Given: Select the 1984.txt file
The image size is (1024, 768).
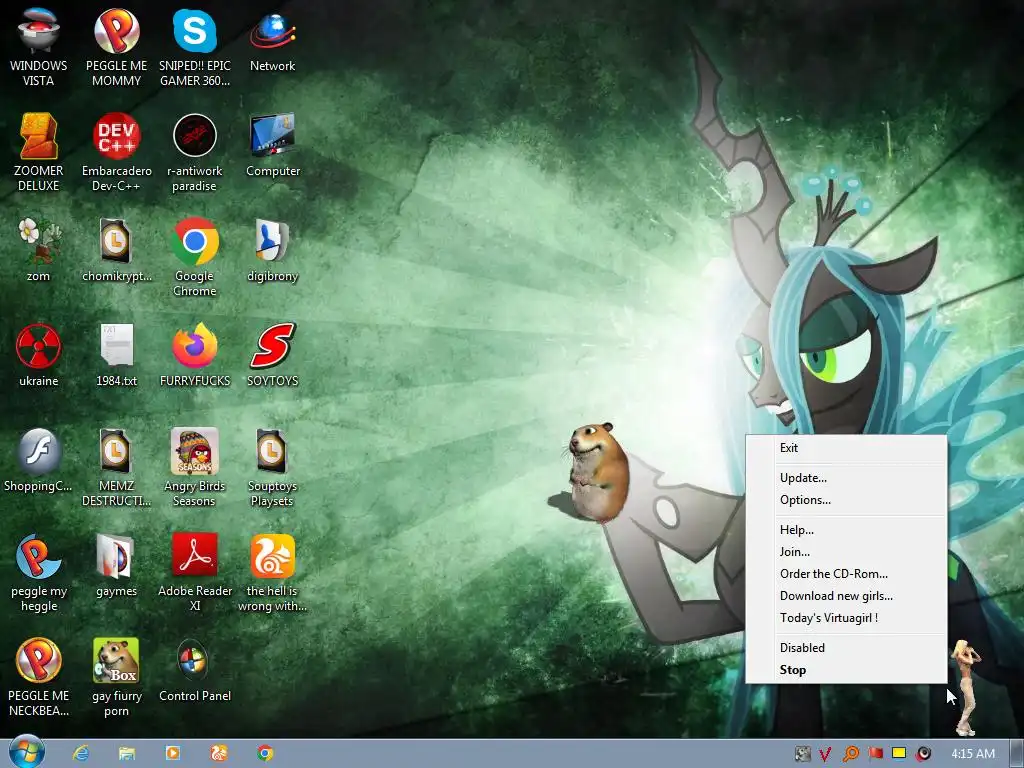Looking at the screenshot, I should 116,355.
